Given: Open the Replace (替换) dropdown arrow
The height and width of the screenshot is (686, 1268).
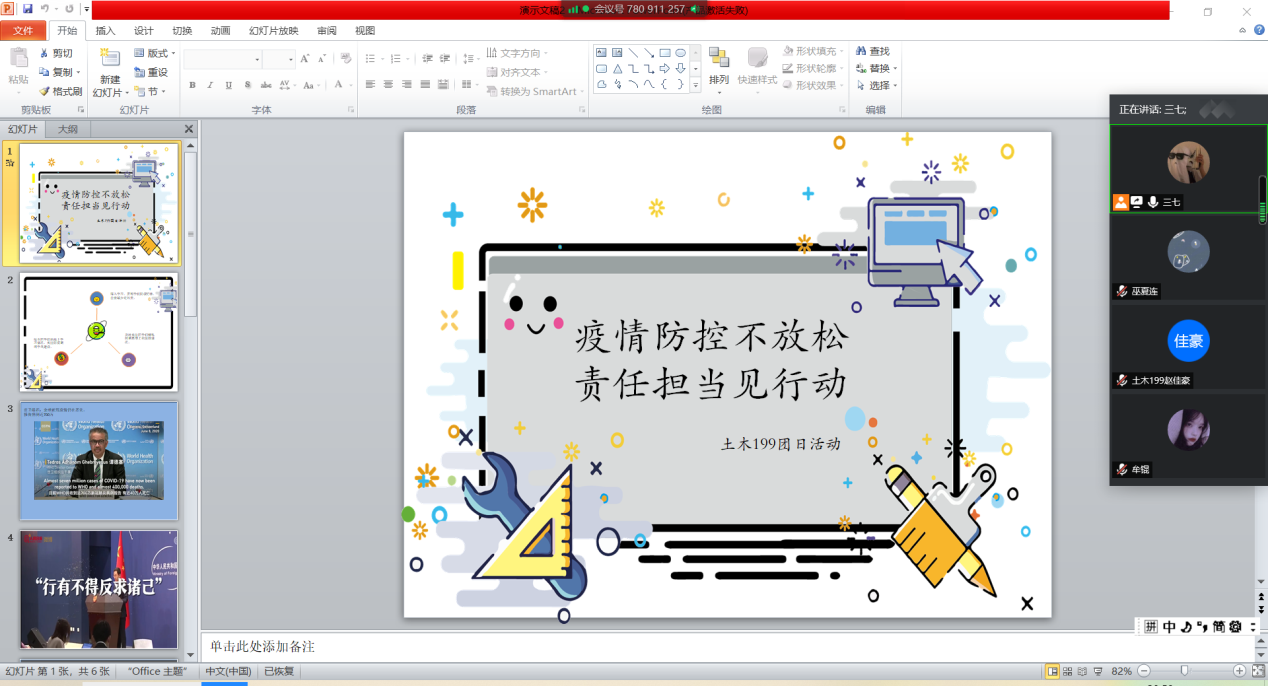Looking at the screenshot, I should 895,69.
